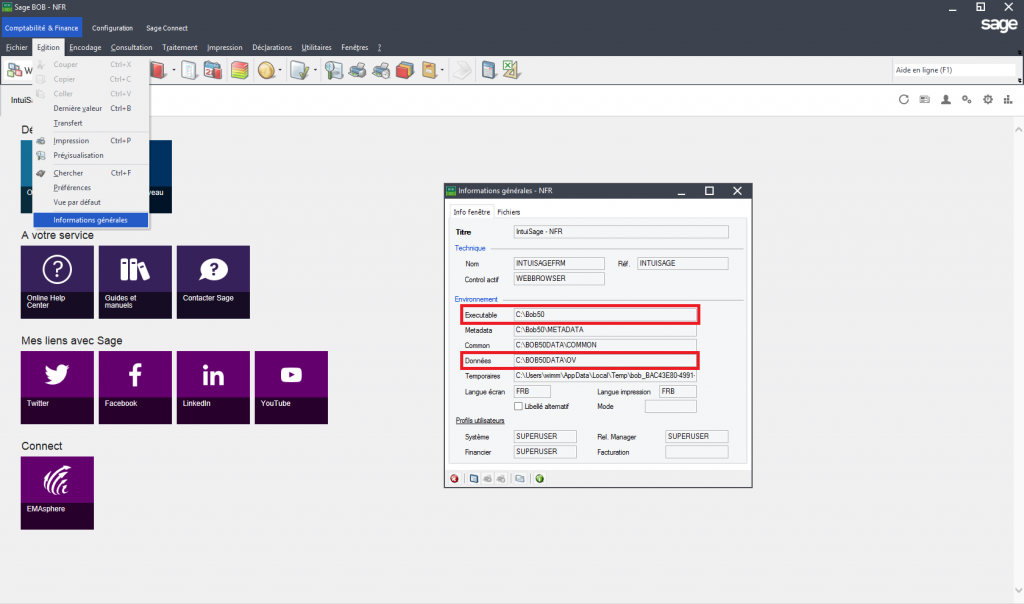Click the checklist document toolbar icon

click(189, 71)
